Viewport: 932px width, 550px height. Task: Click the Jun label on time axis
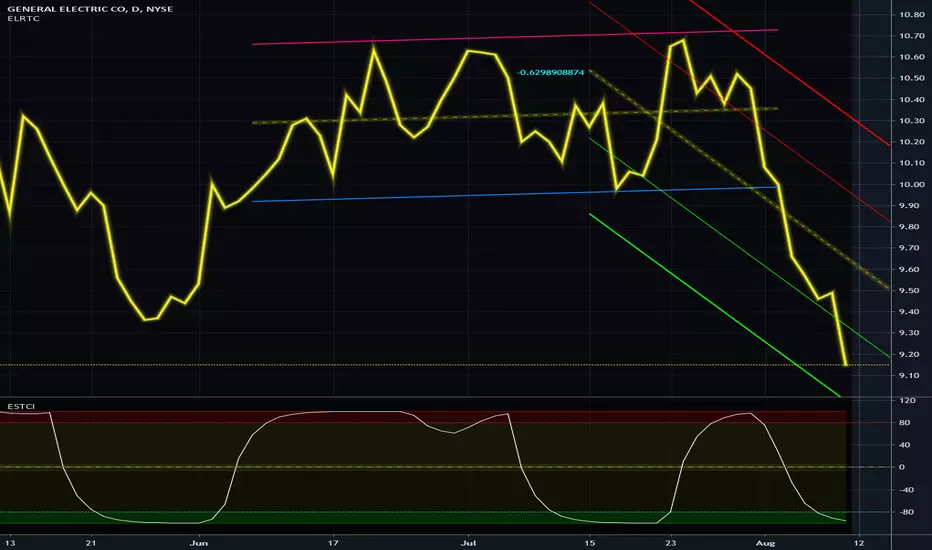click(199, 543)
